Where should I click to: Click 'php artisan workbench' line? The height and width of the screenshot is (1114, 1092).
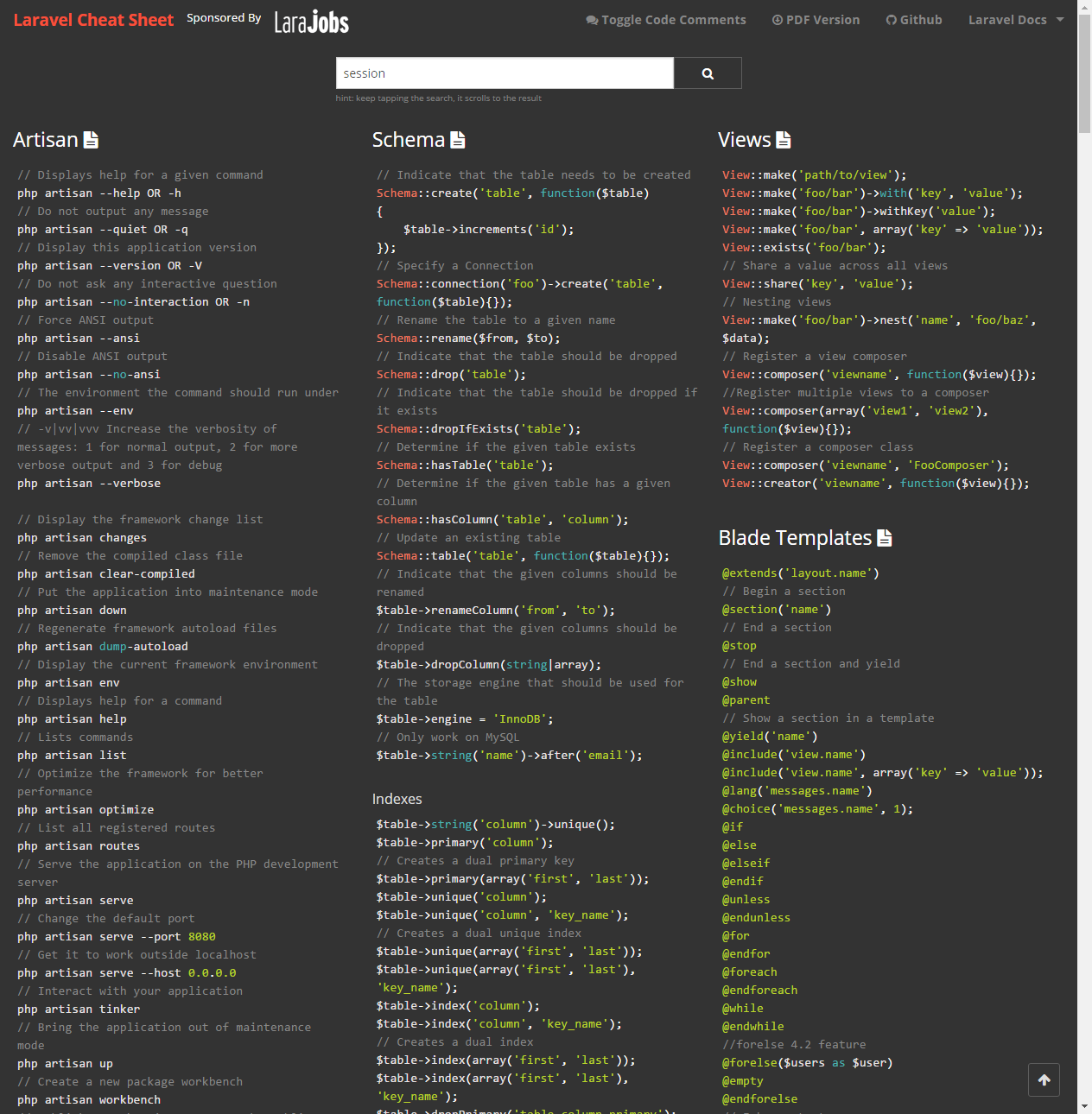pyautogui.click(x=89, y=1100)
